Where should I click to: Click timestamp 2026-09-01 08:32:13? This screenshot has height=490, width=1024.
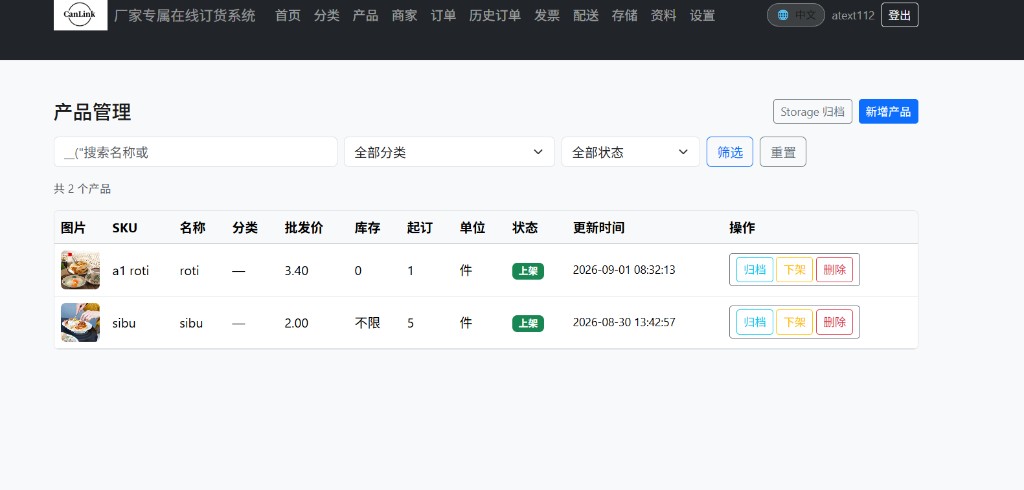tap(624, 270)
